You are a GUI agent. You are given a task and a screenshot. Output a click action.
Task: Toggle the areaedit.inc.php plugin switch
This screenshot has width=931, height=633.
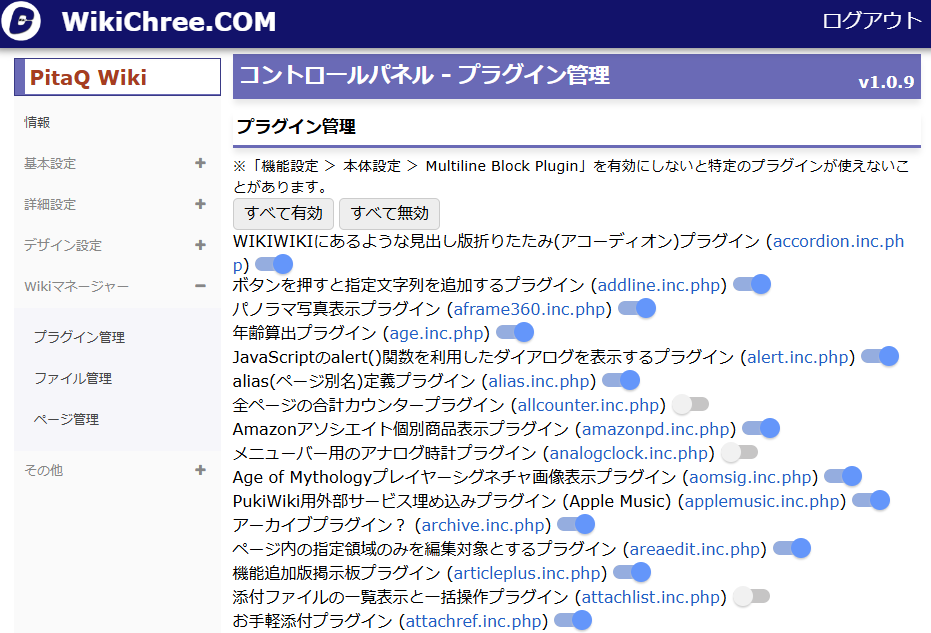(x=792, y=548)
